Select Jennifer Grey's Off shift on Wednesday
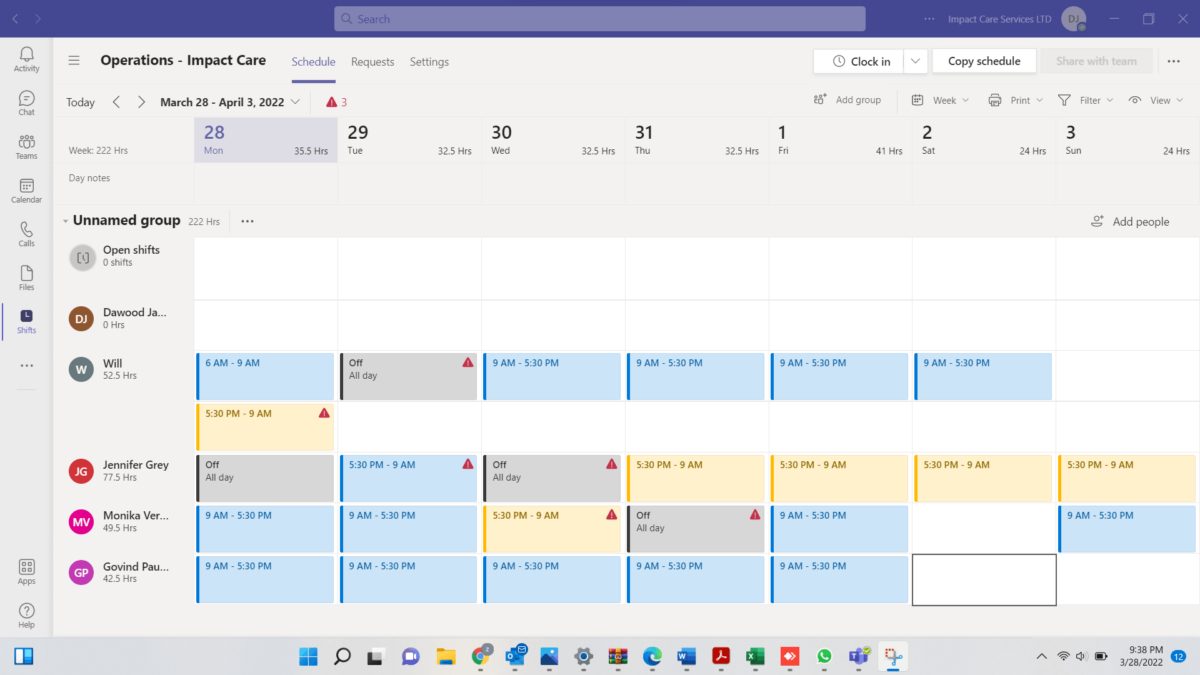 point(552,477)
